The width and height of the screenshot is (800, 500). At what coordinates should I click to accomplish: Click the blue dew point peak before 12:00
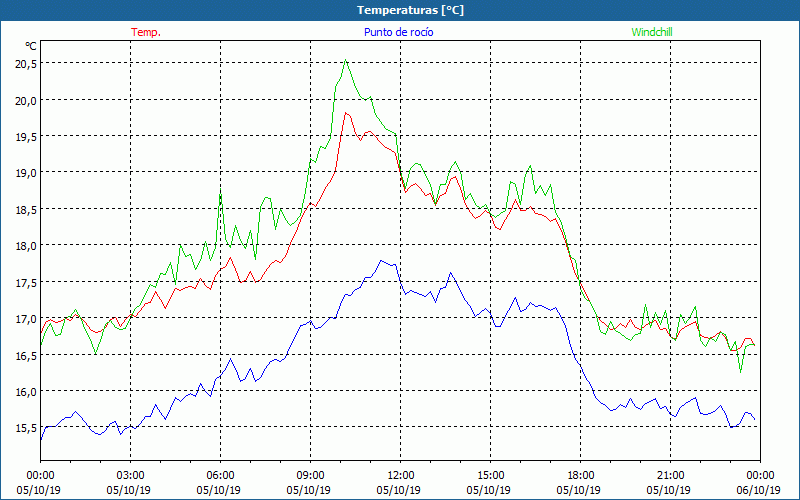point(381,261)
